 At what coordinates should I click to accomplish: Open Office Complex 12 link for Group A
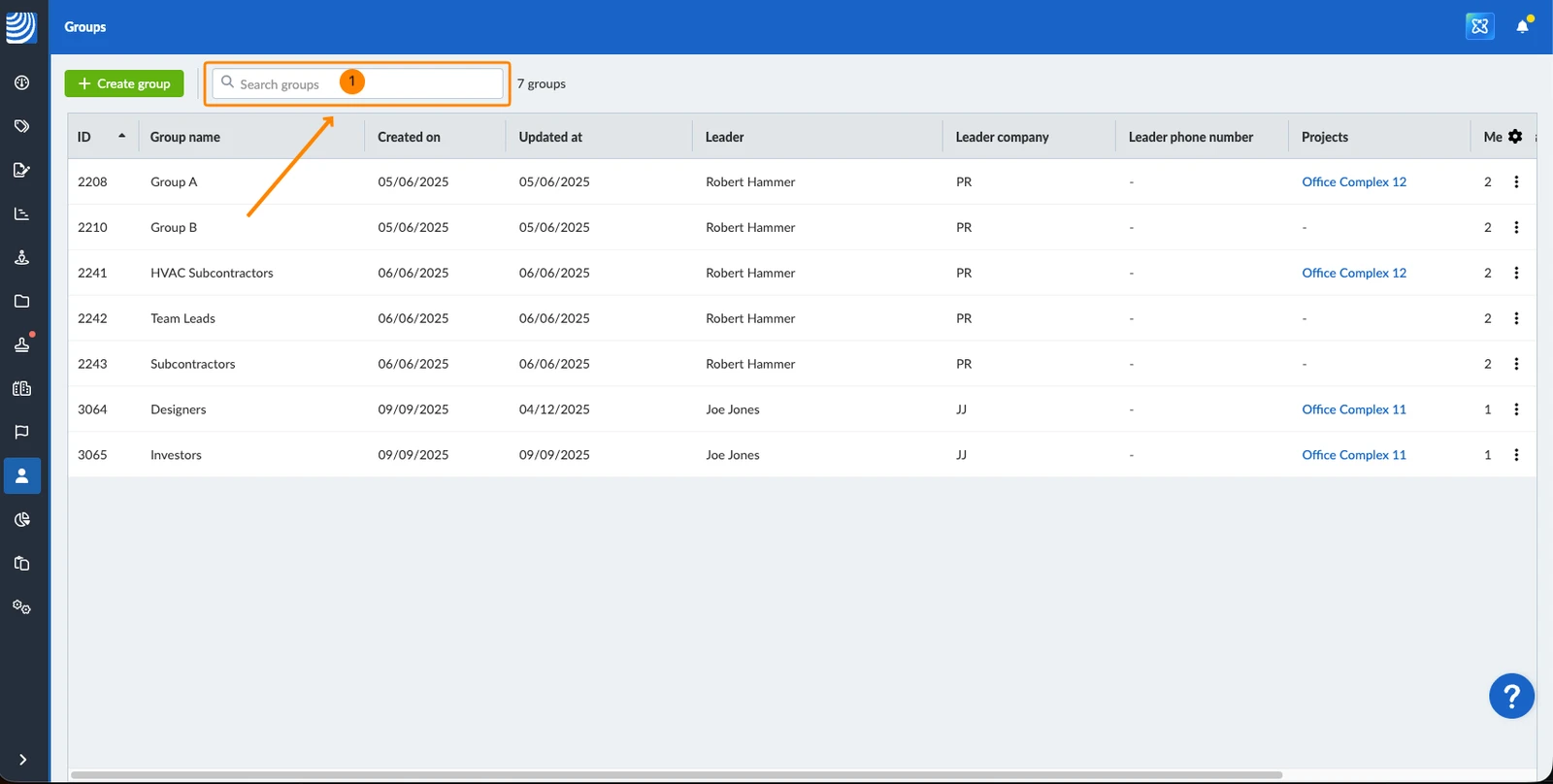[1354, 181]
